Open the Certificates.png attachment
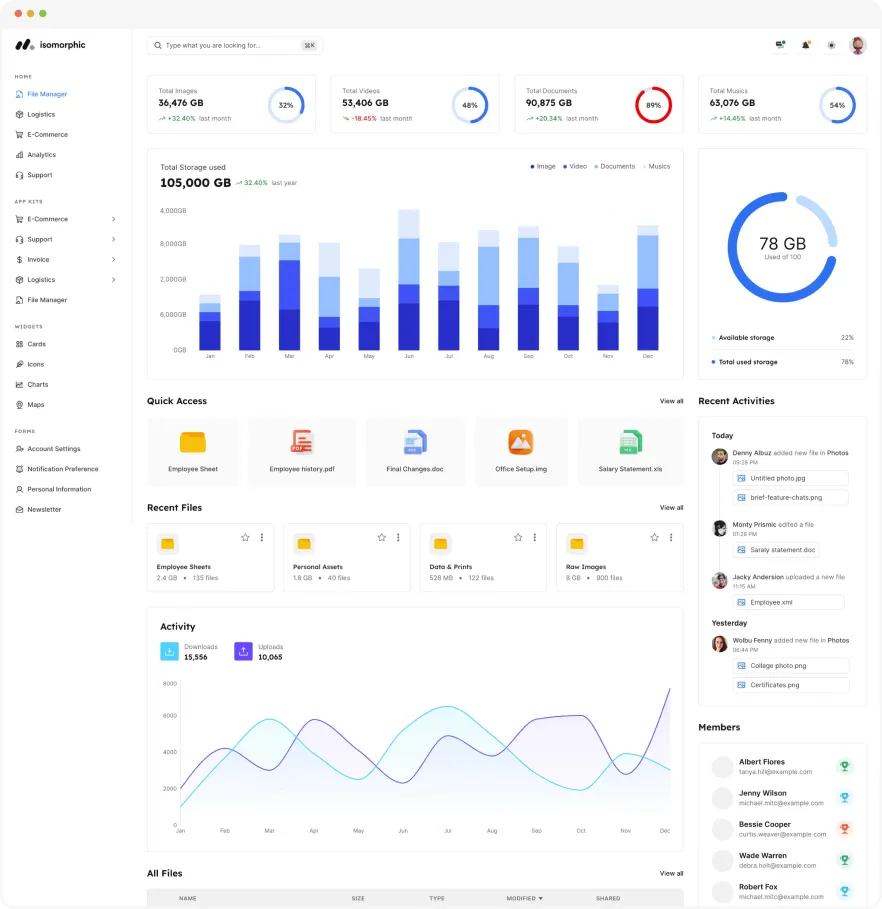The width and height of the screenshot is (882, 909). point(790,685)
